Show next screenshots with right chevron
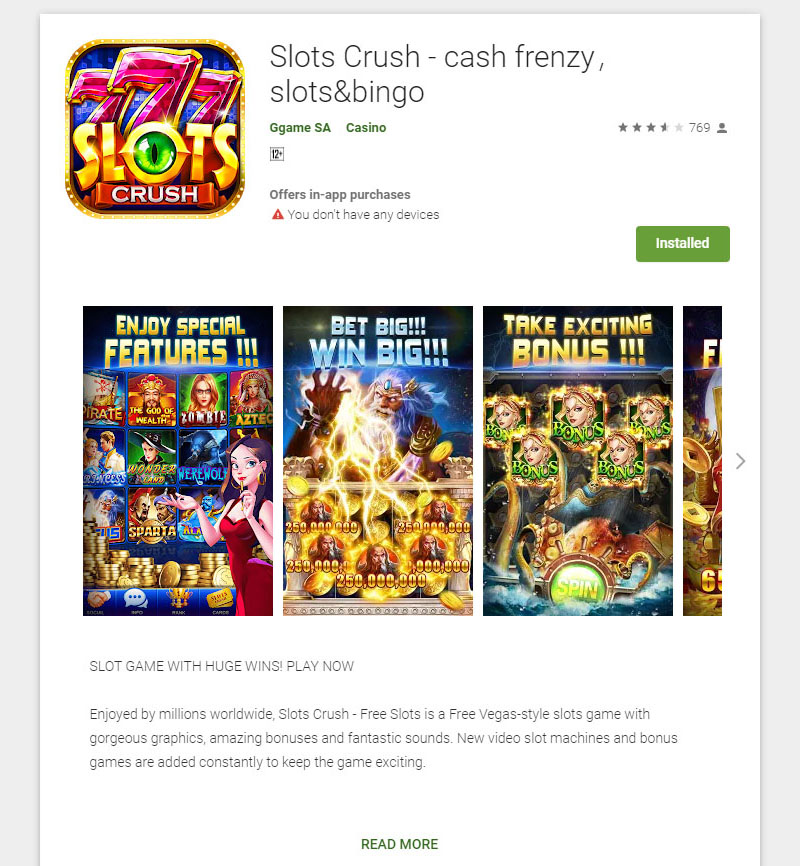This screenshot has width=800, height=866. [740, 461]
